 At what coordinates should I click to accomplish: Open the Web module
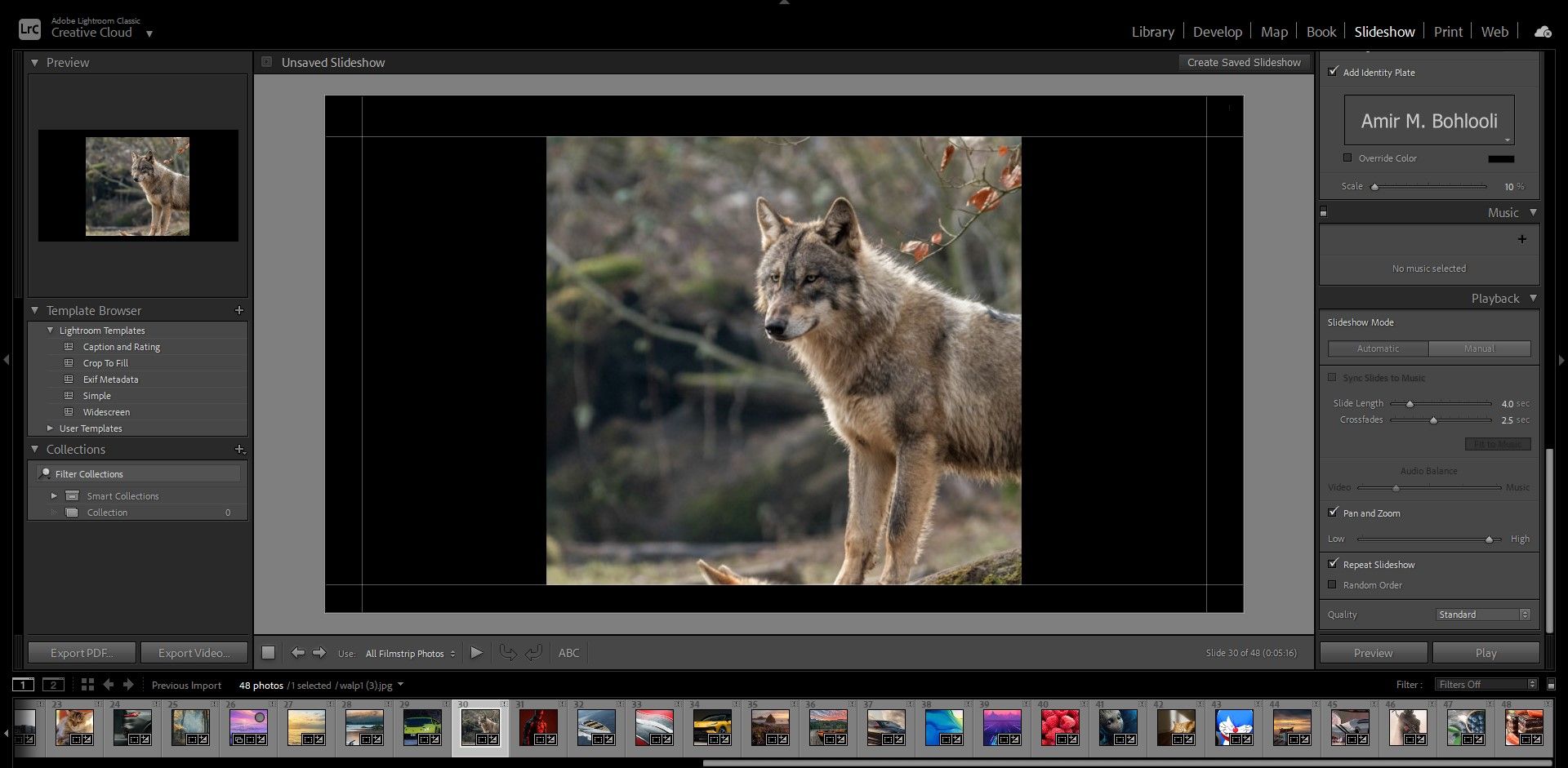click(x=1494, y=32)
